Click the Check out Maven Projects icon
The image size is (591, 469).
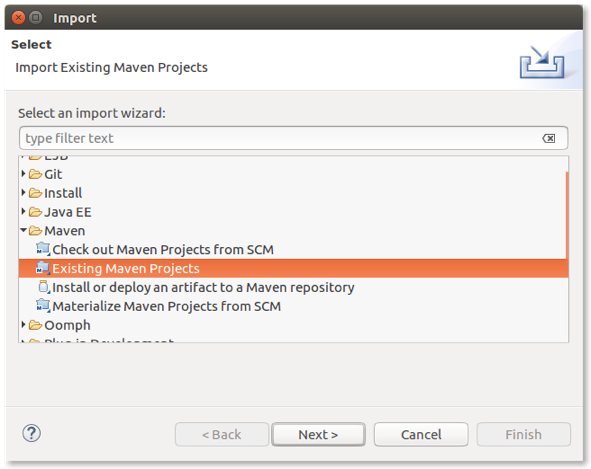pyautogui.click(x=43, y=249)
